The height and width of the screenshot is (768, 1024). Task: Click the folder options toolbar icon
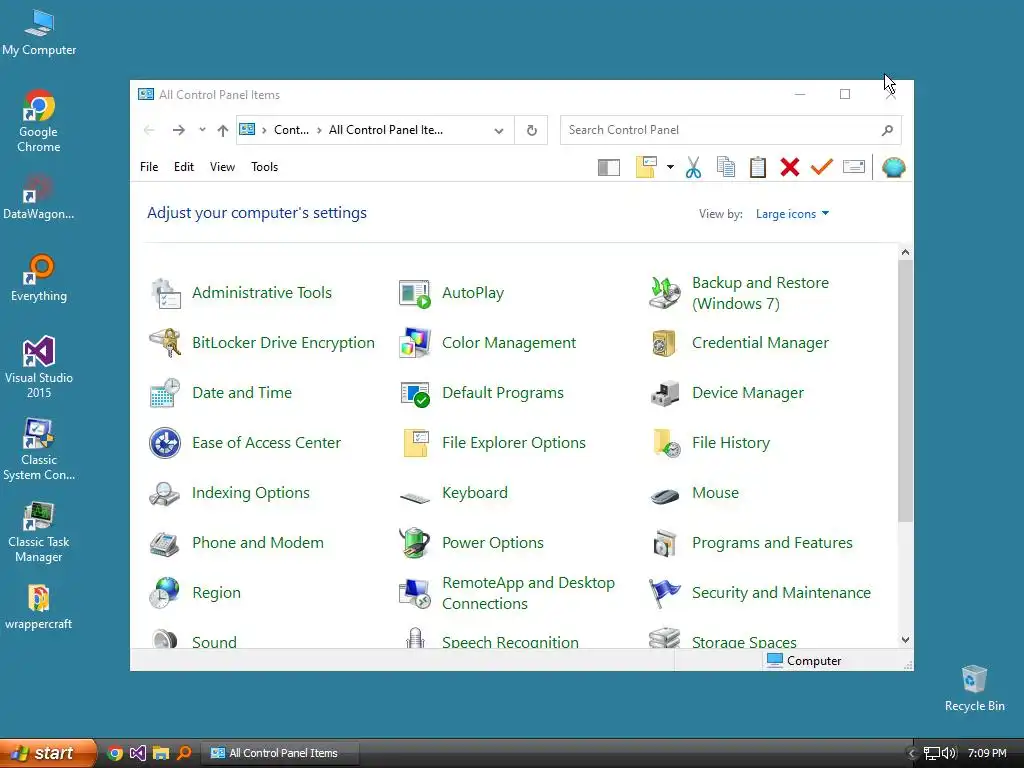646,167
